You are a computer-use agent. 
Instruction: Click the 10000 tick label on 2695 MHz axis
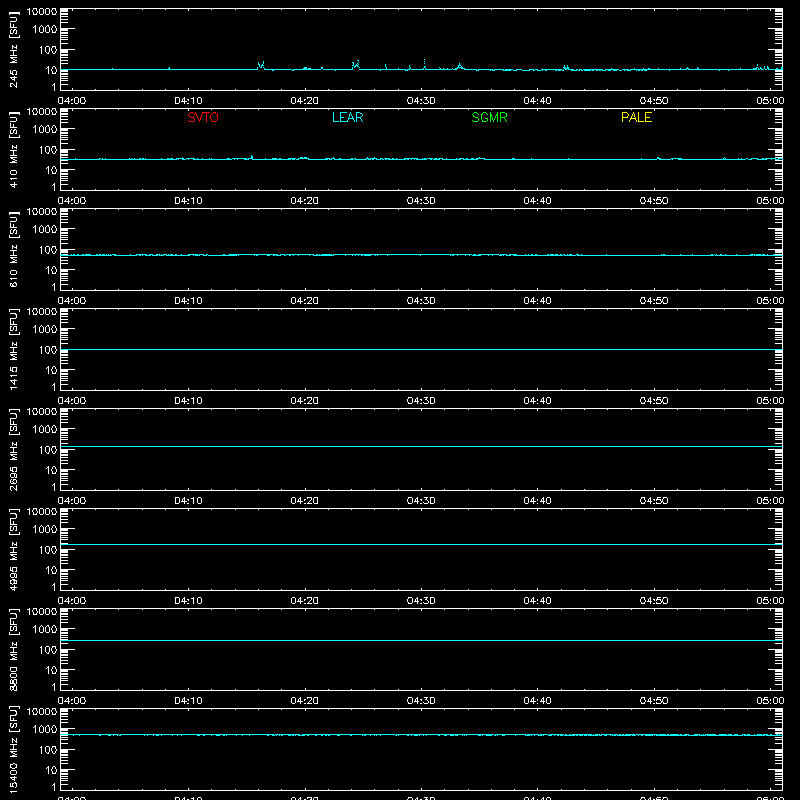[x=42, y=412]
